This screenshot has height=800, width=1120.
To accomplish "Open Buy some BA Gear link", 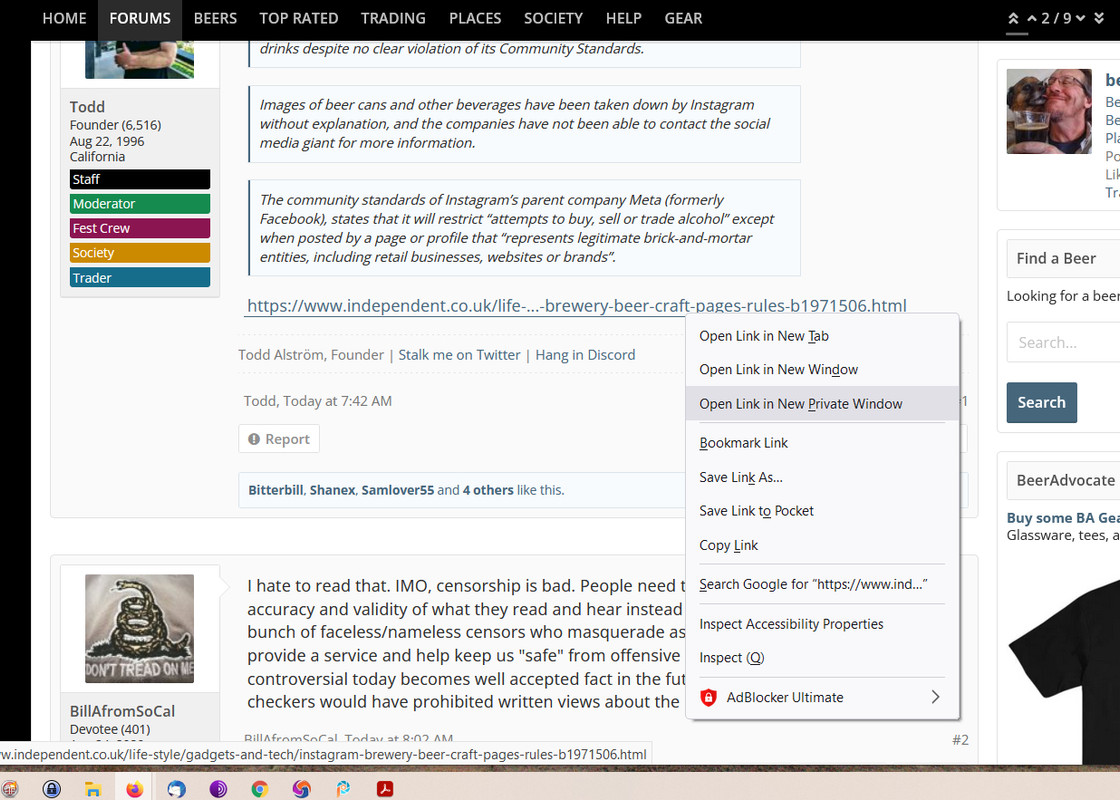I will point(1063,518).
